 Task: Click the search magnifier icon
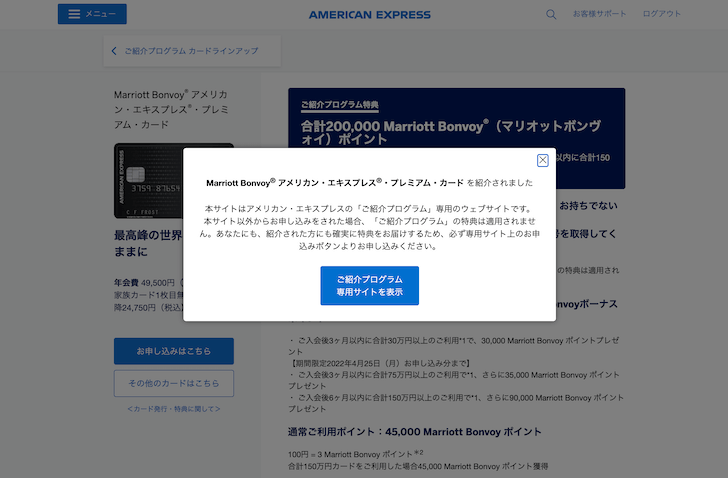tap(551, 14)
